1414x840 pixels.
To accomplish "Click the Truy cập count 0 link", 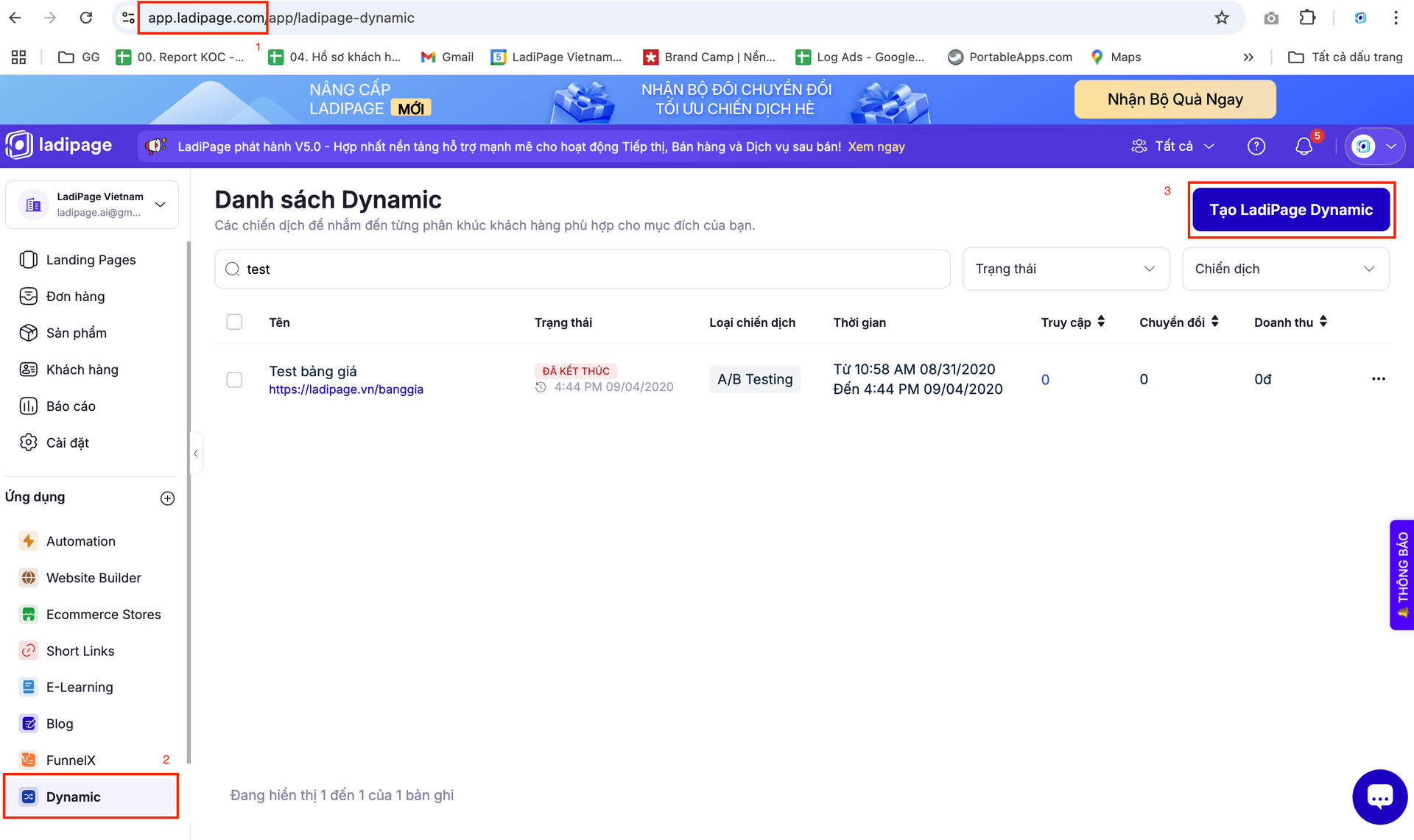I will point(1045,379).
